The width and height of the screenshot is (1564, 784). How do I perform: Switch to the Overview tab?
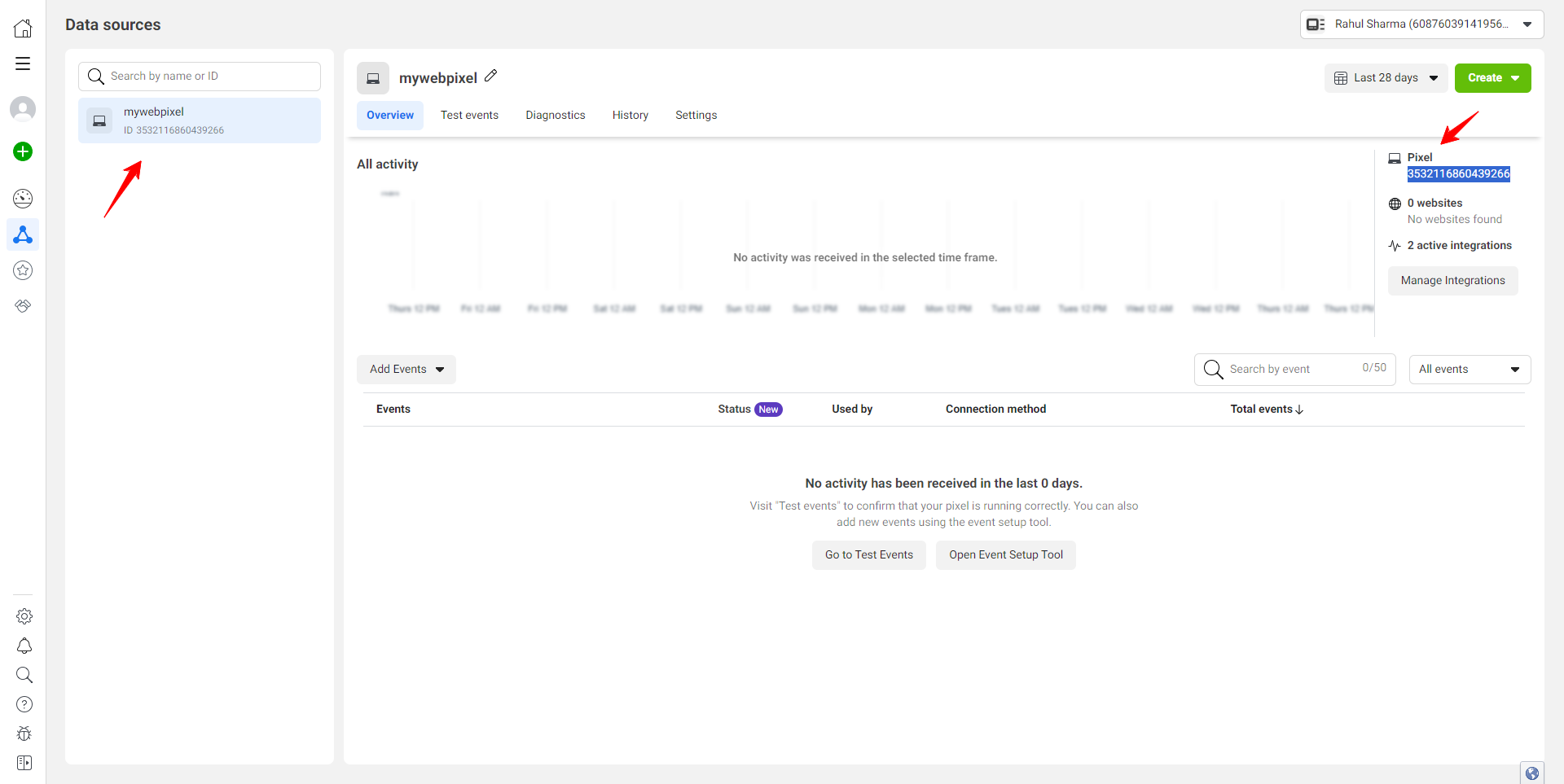point(390,116)
